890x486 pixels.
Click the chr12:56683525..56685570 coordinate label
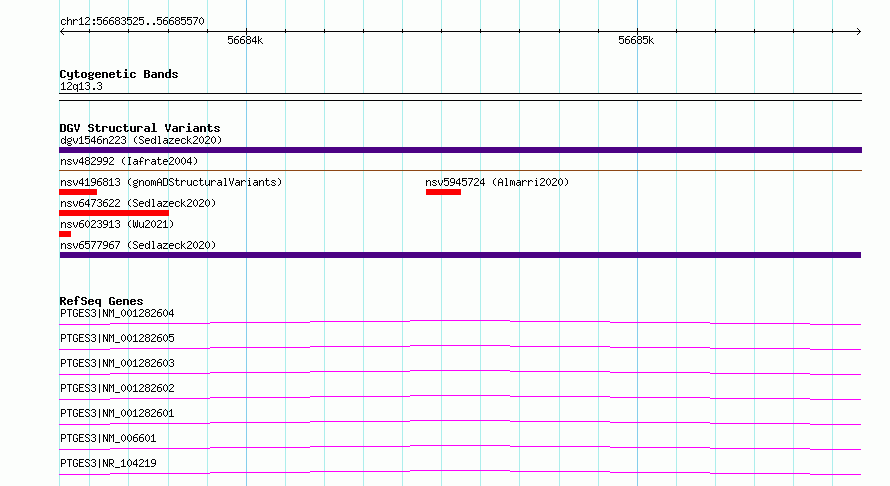click(x=132, y=21)
